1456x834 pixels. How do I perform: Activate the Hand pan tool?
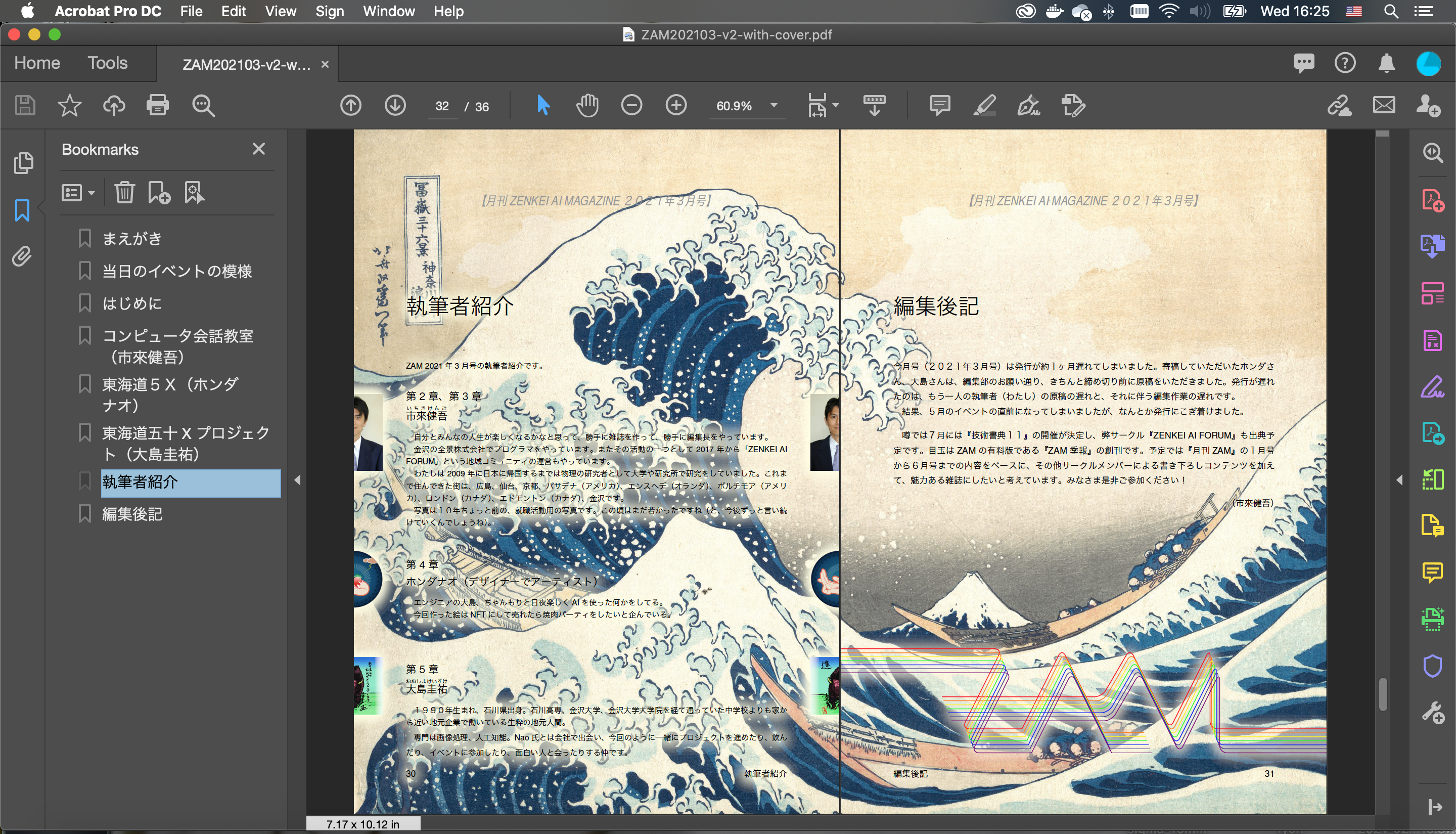[x=587, y=105]
